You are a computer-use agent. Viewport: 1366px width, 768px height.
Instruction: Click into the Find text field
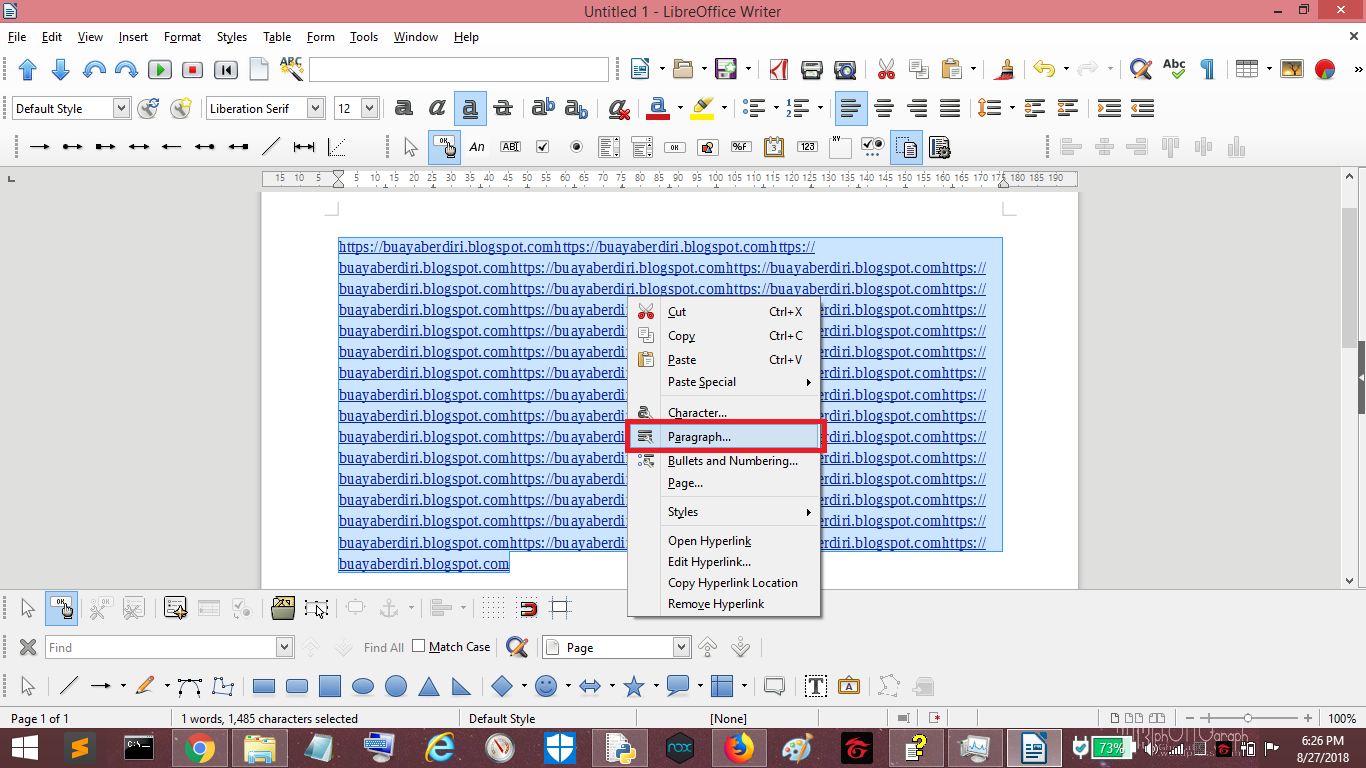pyautogui.click(x=160, y=647)
